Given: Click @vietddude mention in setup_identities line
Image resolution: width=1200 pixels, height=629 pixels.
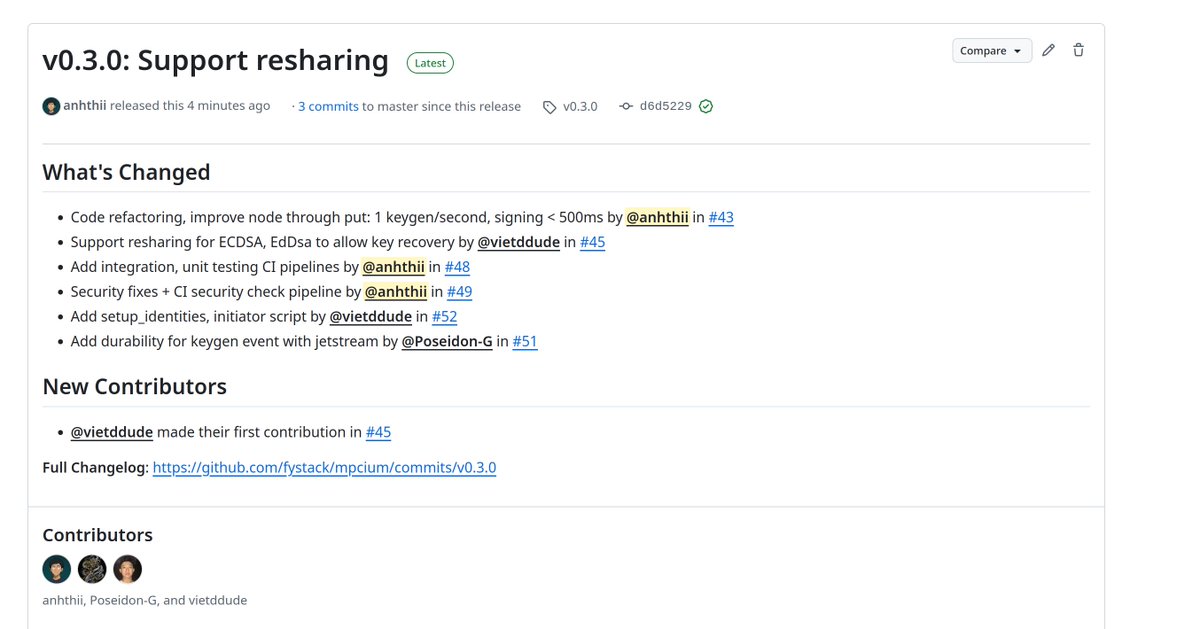Looking at the screenshot, I should pos(370,316).
